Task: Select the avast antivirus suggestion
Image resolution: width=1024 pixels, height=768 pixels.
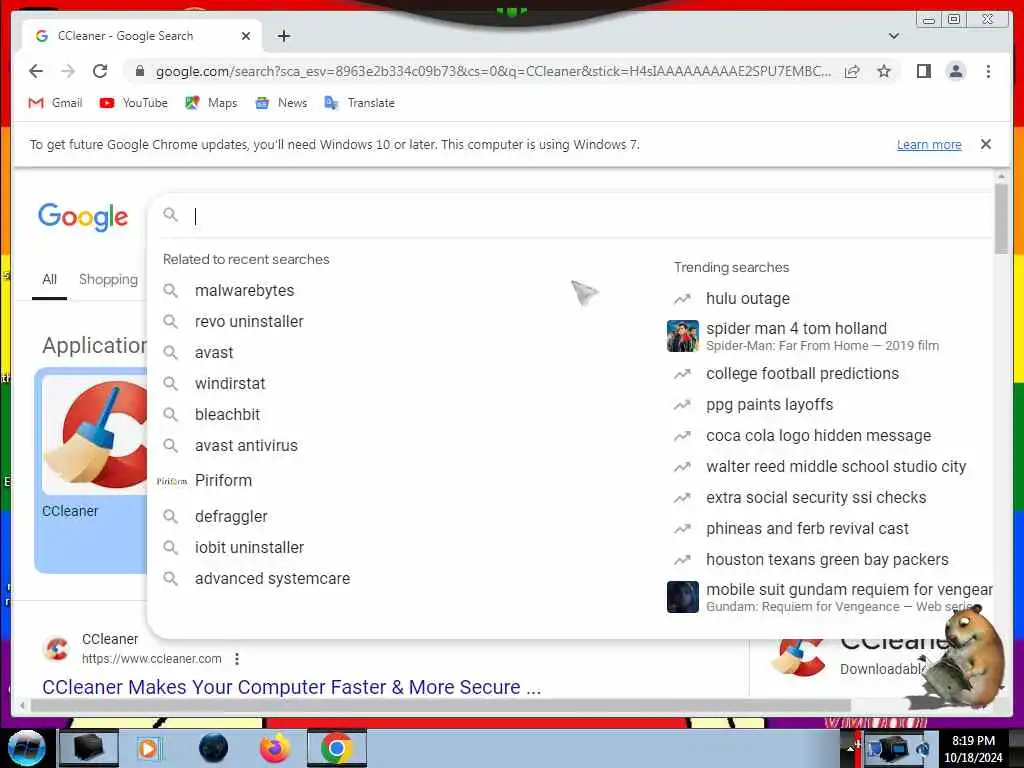Action: (x=246, y=445)
